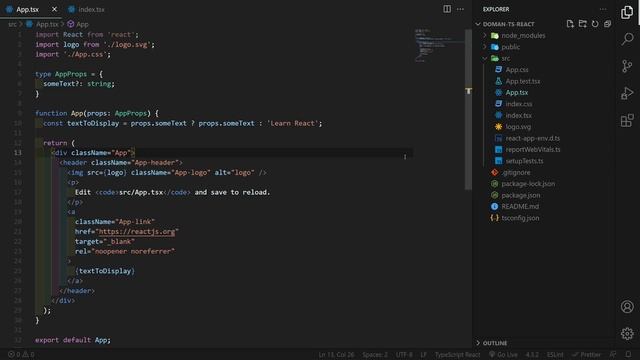Open editor more actions ellipsis
This screenshot has width=640, height=360.
[460, 9]
